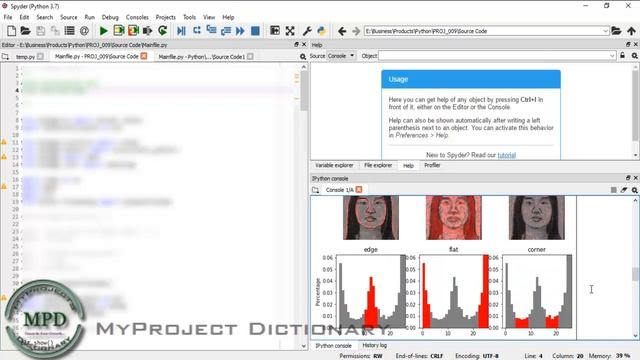The image size is (640, 360).
Task: Open the Tools menu
Action: [189, 17]
